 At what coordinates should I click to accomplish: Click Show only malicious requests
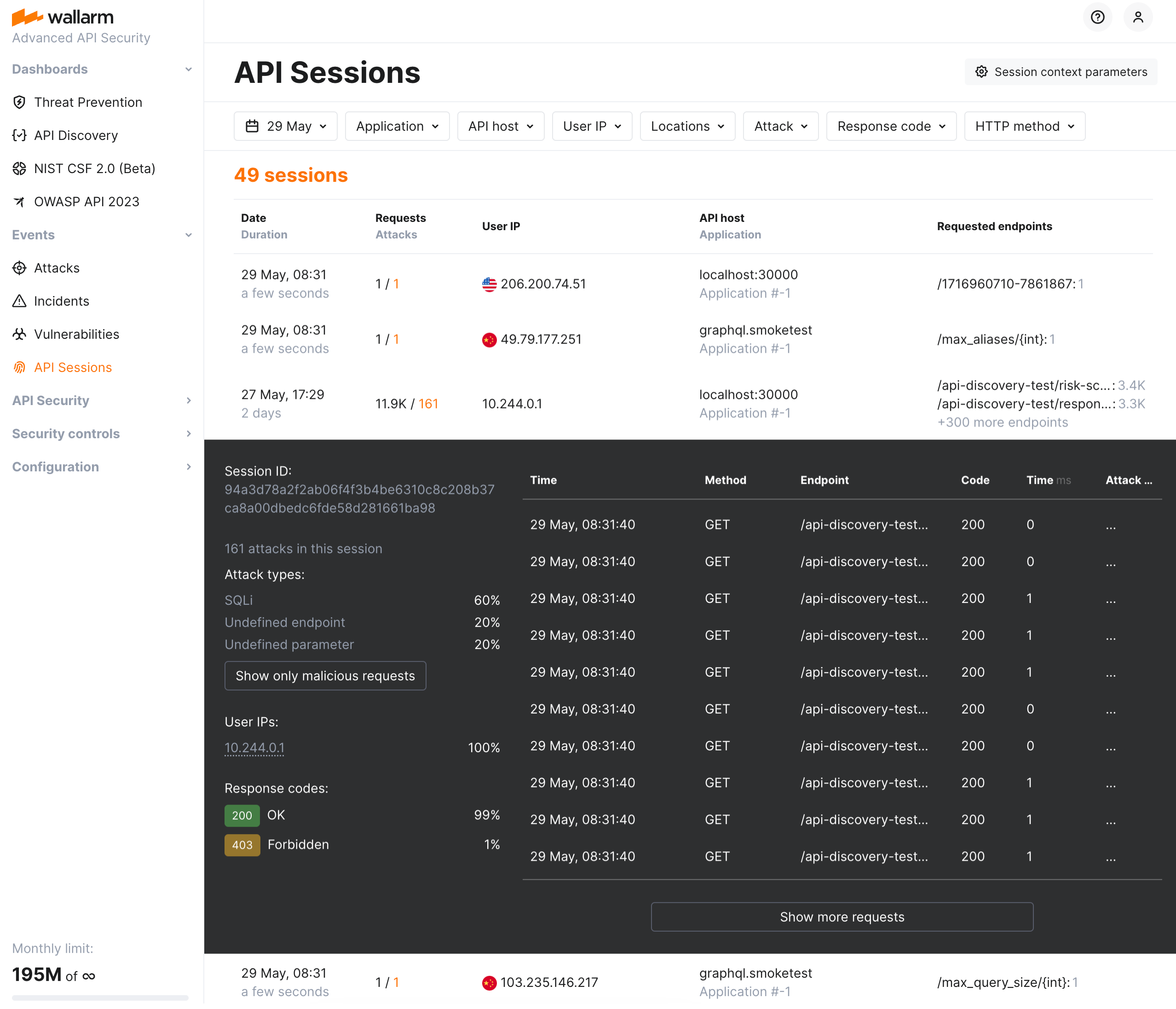[x=325, y=675]
